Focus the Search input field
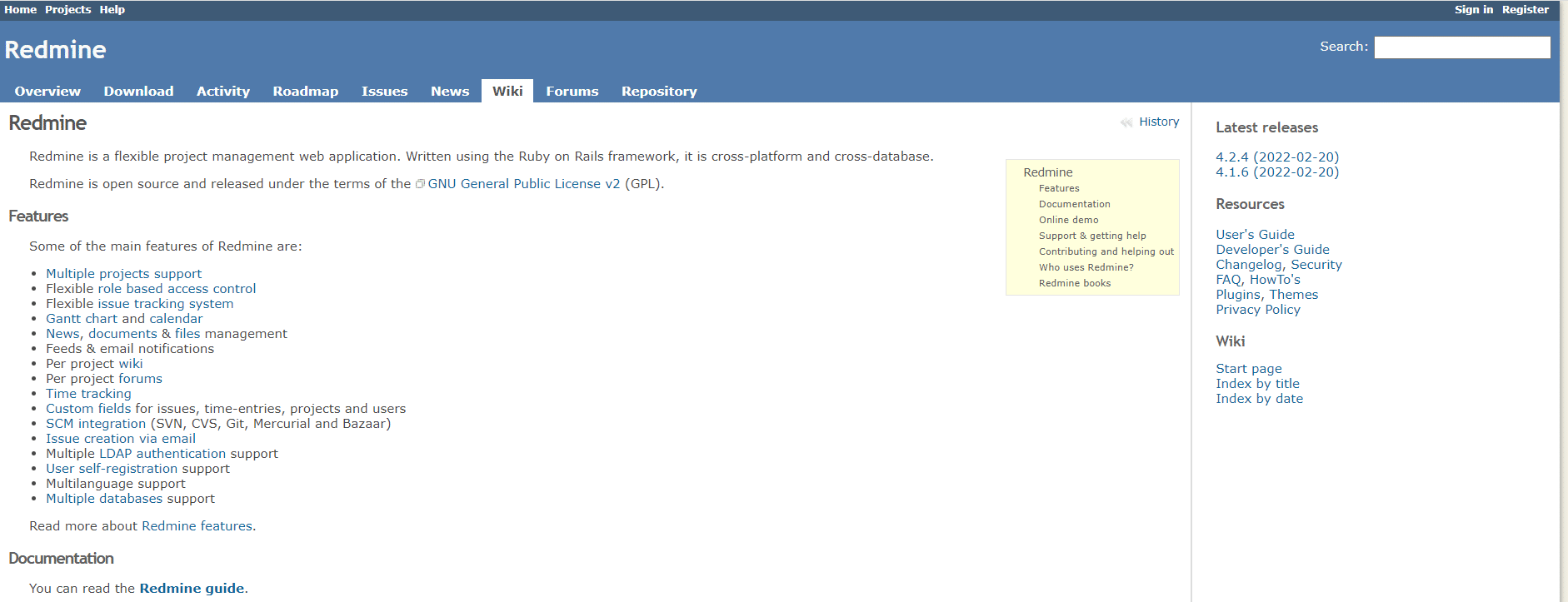The width and height of the screenshot is (1568, 602). [x=1462, y=47]
